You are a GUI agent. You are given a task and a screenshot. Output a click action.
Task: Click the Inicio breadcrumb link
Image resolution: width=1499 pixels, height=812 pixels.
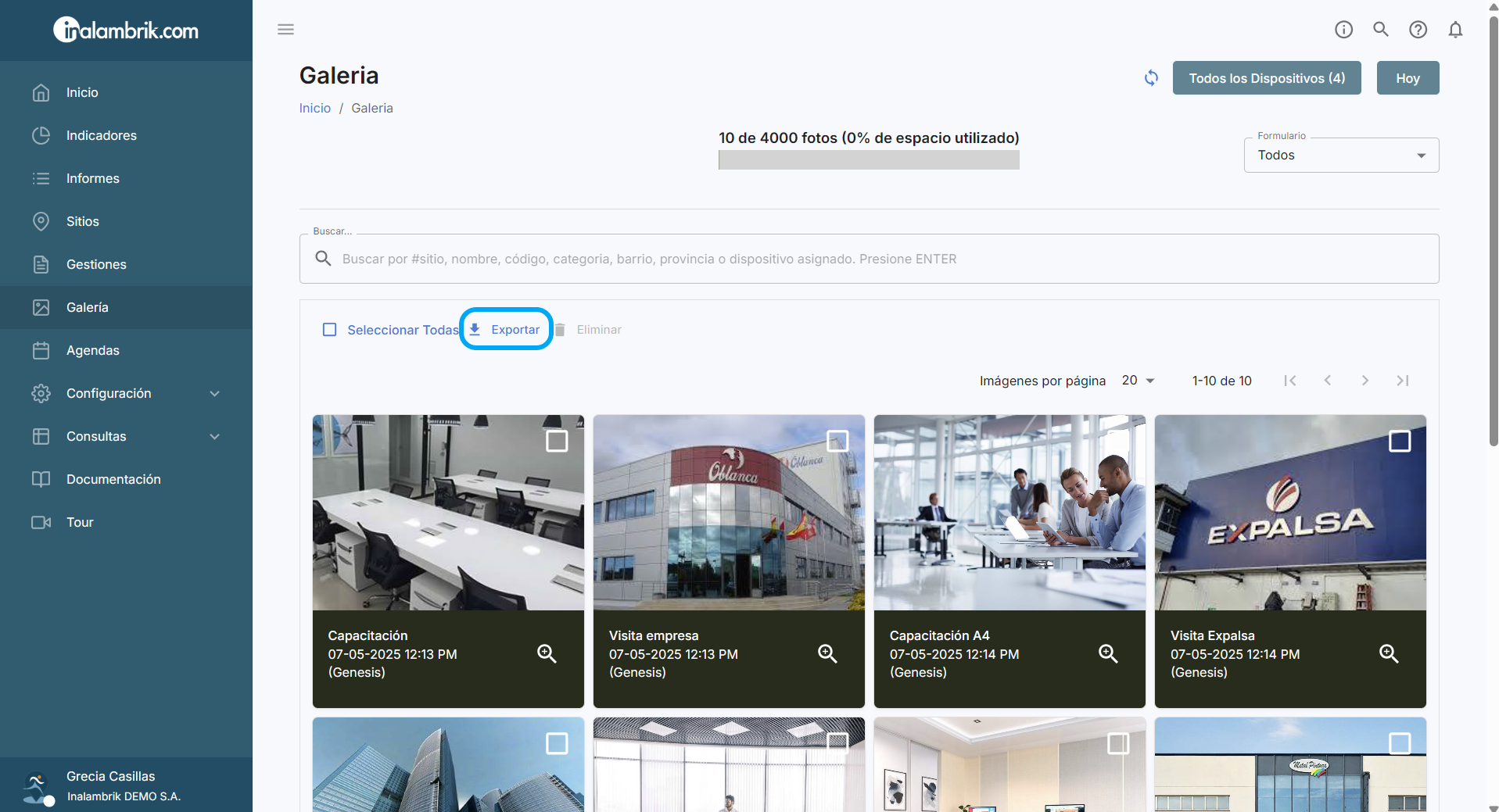coord(315,108)
